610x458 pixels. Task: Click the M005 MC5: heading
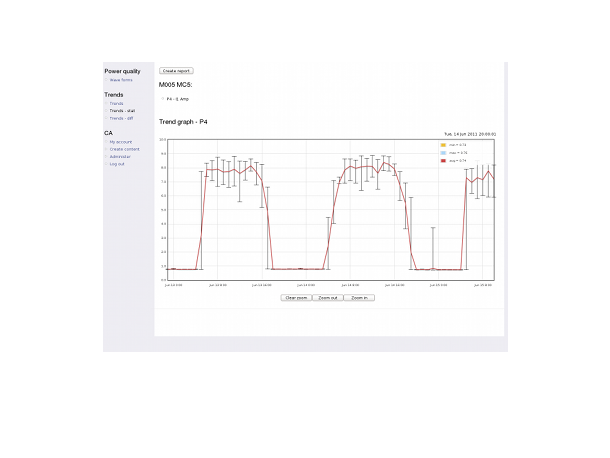point(175,85)
